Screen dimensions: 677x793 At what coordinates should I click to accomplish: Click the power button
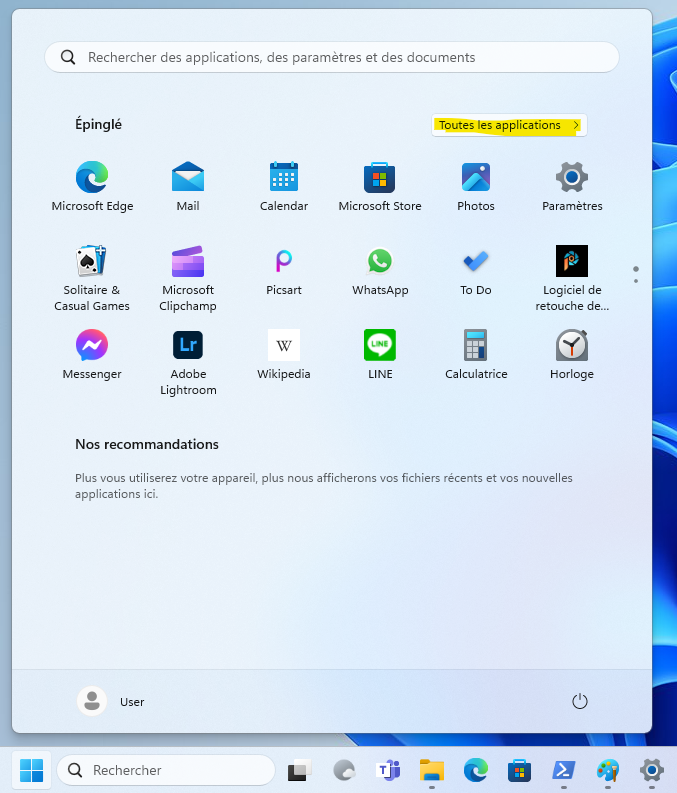click(x=579, y=701)
